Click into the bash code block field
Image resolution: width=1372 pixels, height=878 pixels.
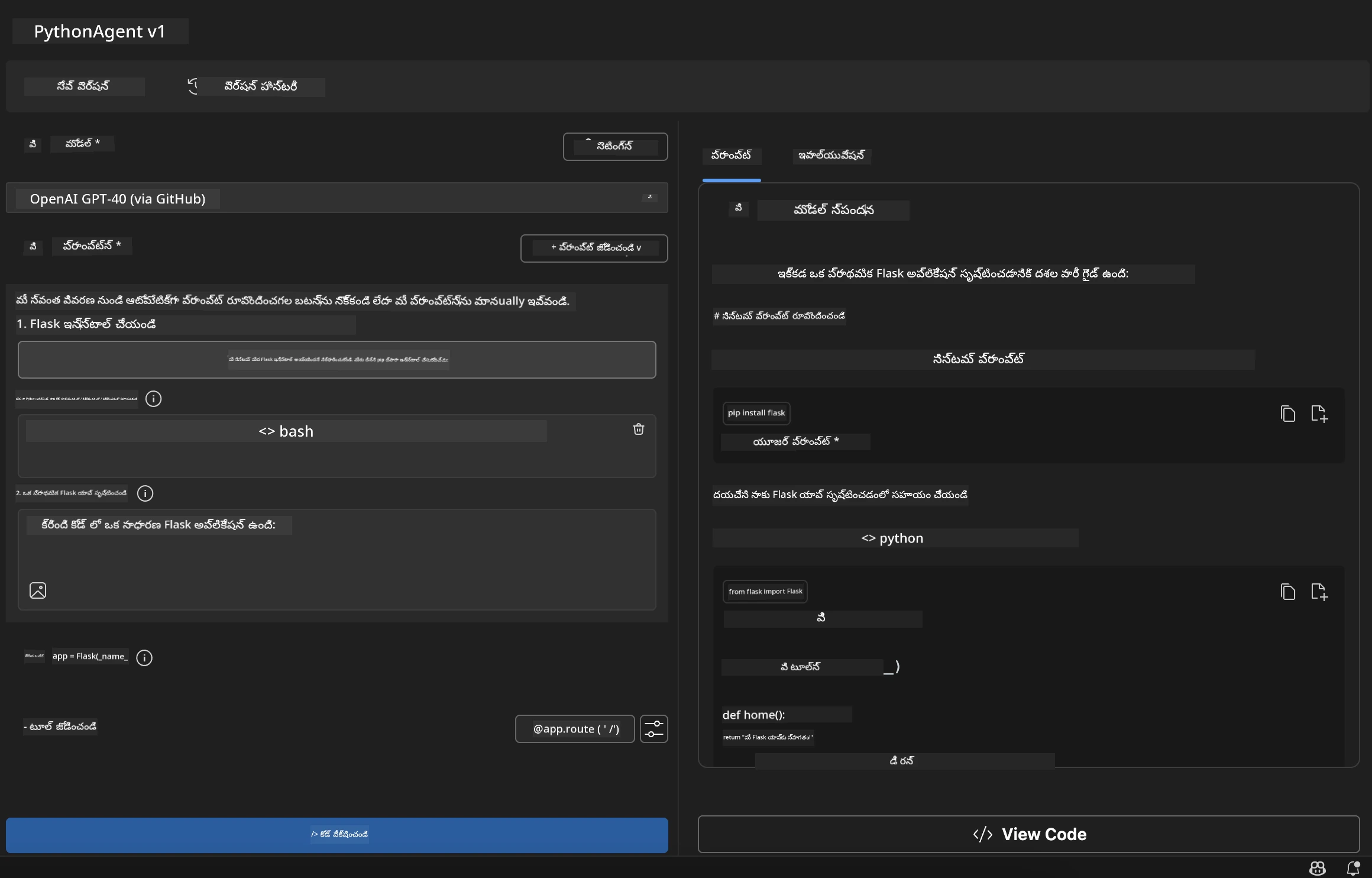pyautogui.click(x=337, y=446)
